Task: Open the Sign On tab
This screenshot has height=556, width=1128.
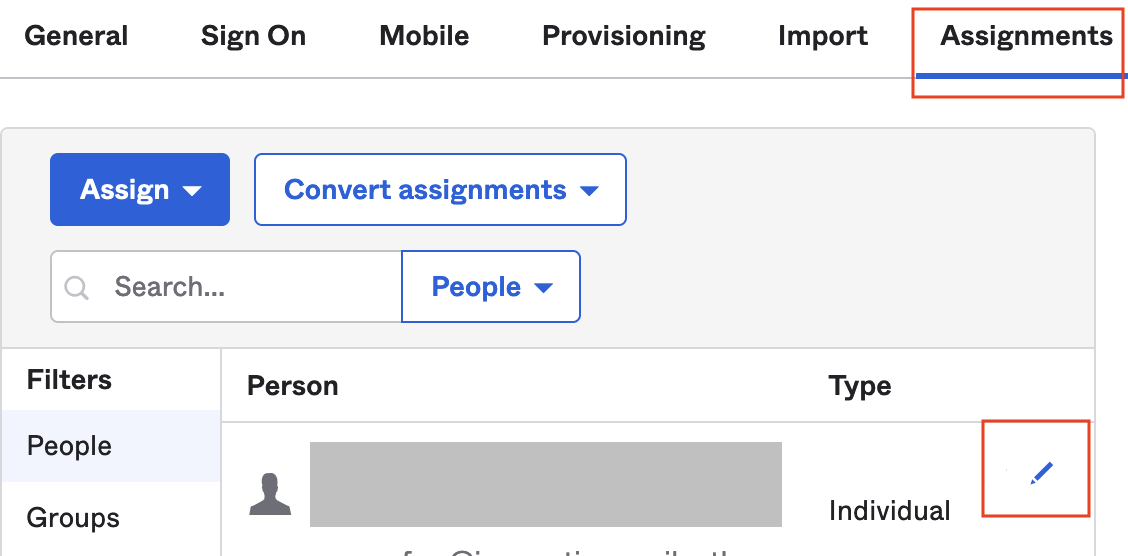Action: pyautogui.click(x=253, y=37)
